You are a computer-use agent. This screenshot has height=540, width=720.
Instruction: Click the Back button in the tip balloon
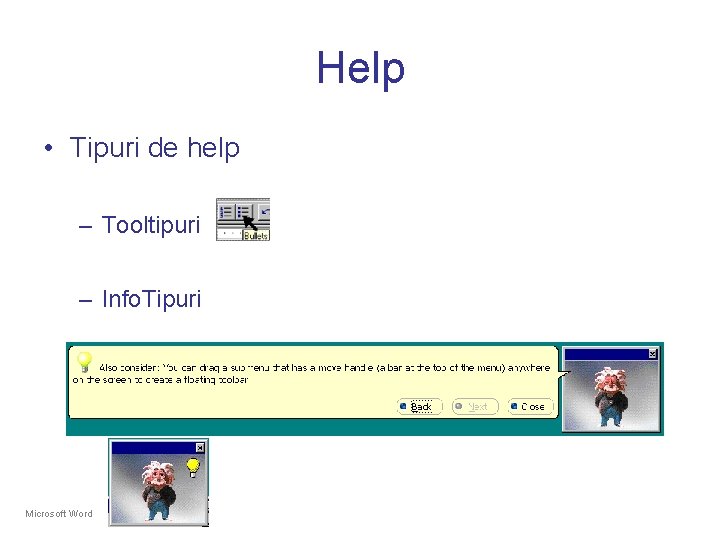[x=419, y=406]
